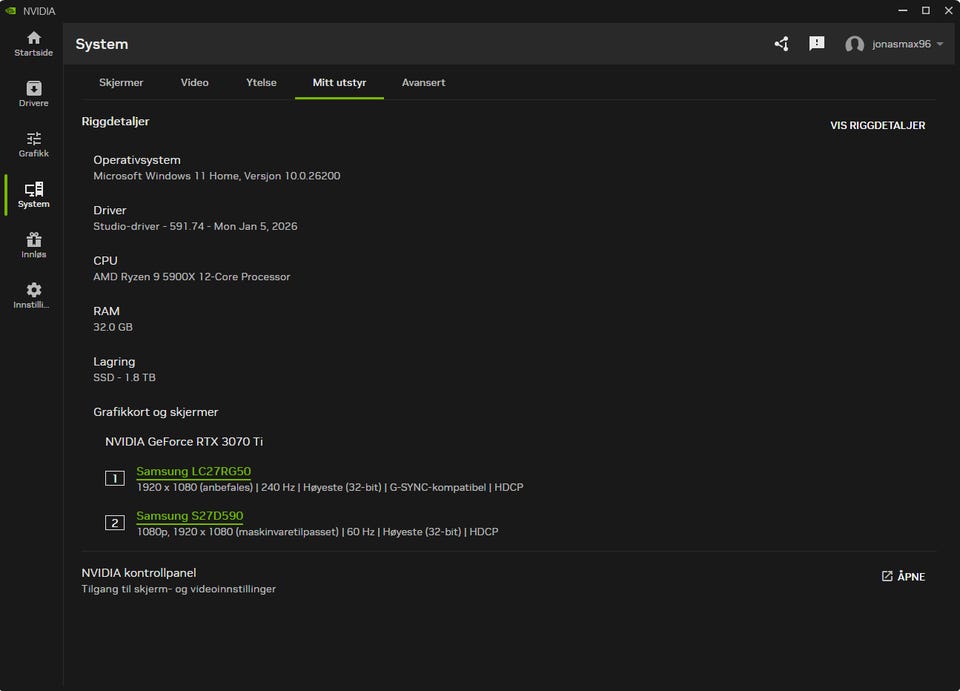This screenshot has width=960, height=691.
Task: Select Mitt utstyr tab
Action: pos(339,83)
